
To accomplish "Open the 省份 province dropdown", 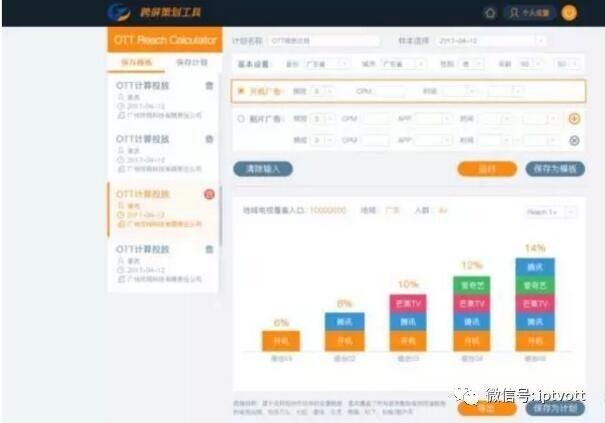I will [326, 64].
